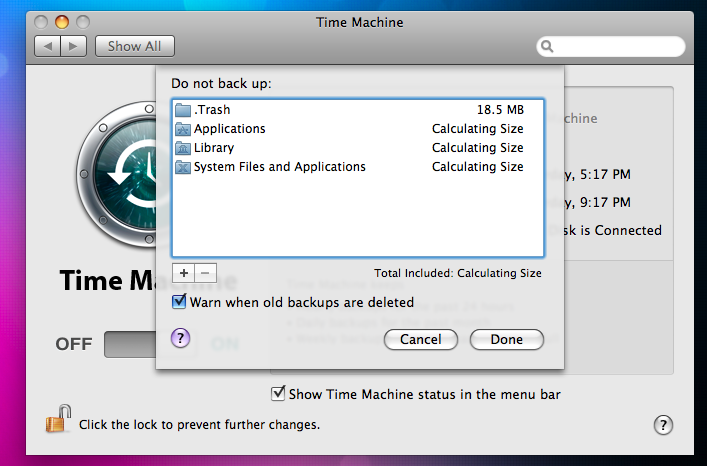Screen dimensions: 707x466
Task: Toggle Show Time Machine status in menu bar
Action: point(278,393)
